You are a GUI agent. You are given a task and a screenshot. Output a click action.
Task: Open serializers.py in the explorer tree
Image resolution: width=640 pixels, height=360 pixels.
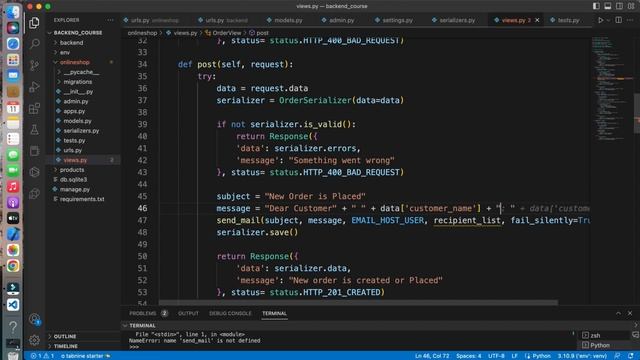point(81,131)
